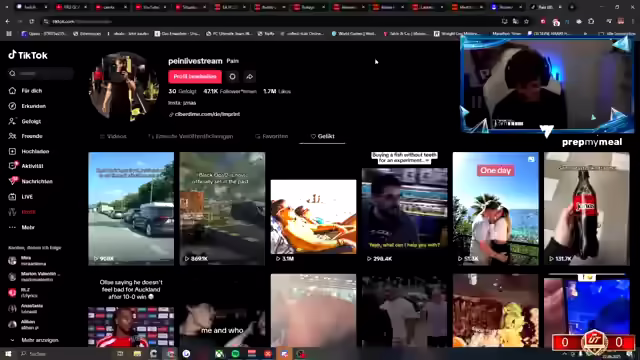Open the food plate video thumbnail

coord(496,311)
